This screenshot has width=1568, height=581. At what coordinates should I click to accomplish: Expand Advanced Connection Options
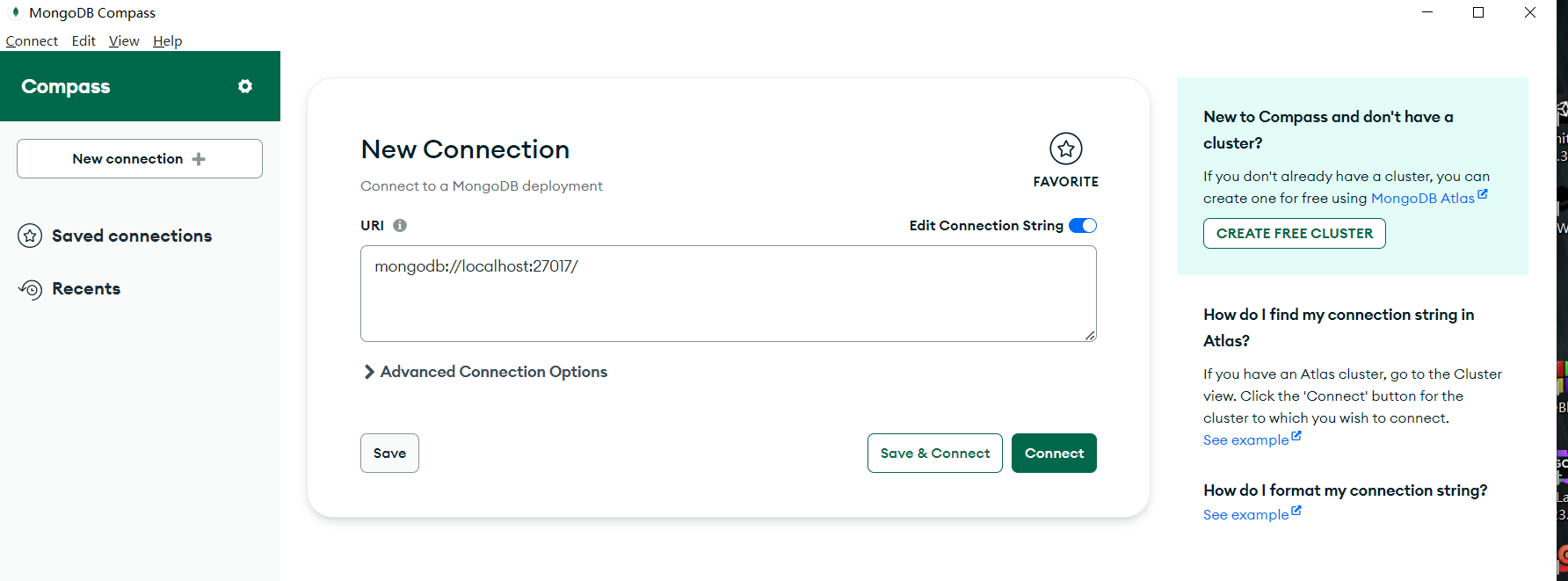click(493, 371)
